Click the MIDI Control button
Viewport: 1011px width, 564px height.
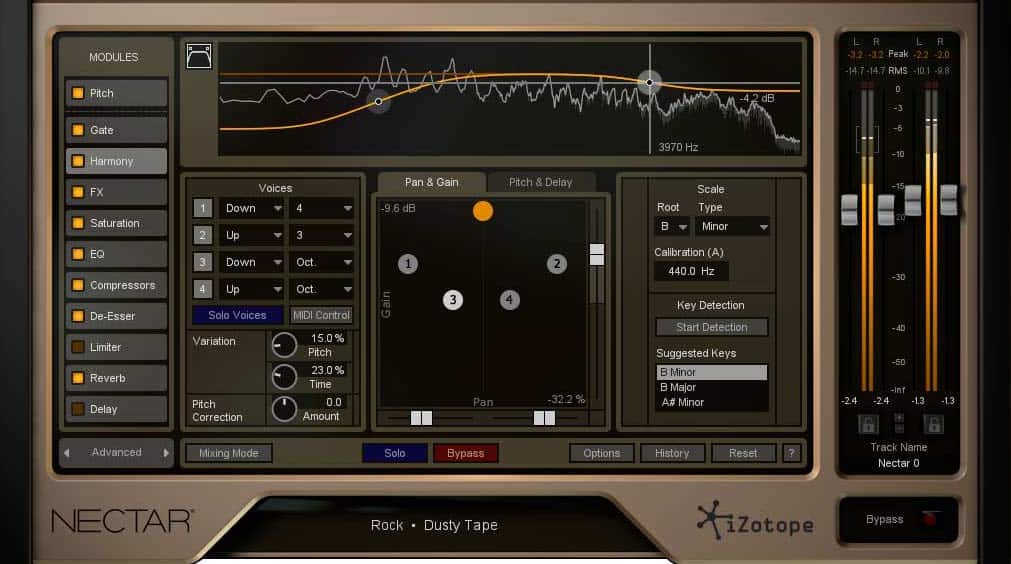pos(321,315)
